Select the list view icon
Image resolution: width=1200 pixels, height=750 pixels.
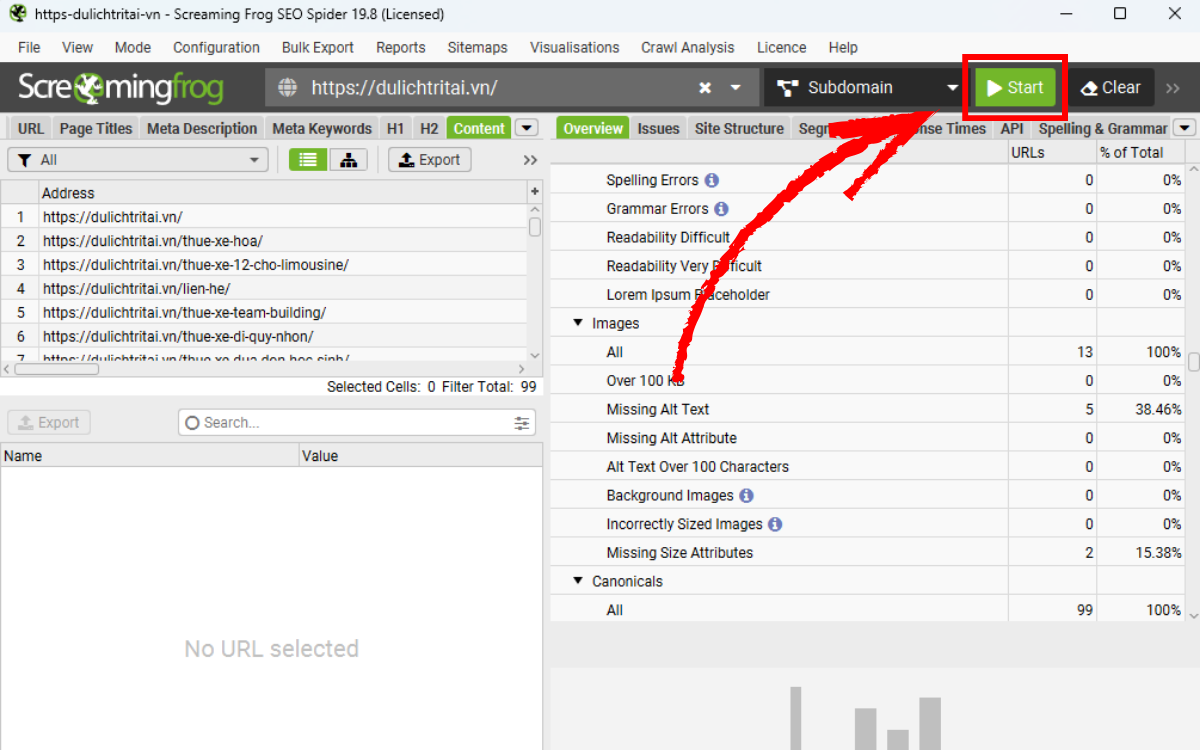[x=308, y=160]
